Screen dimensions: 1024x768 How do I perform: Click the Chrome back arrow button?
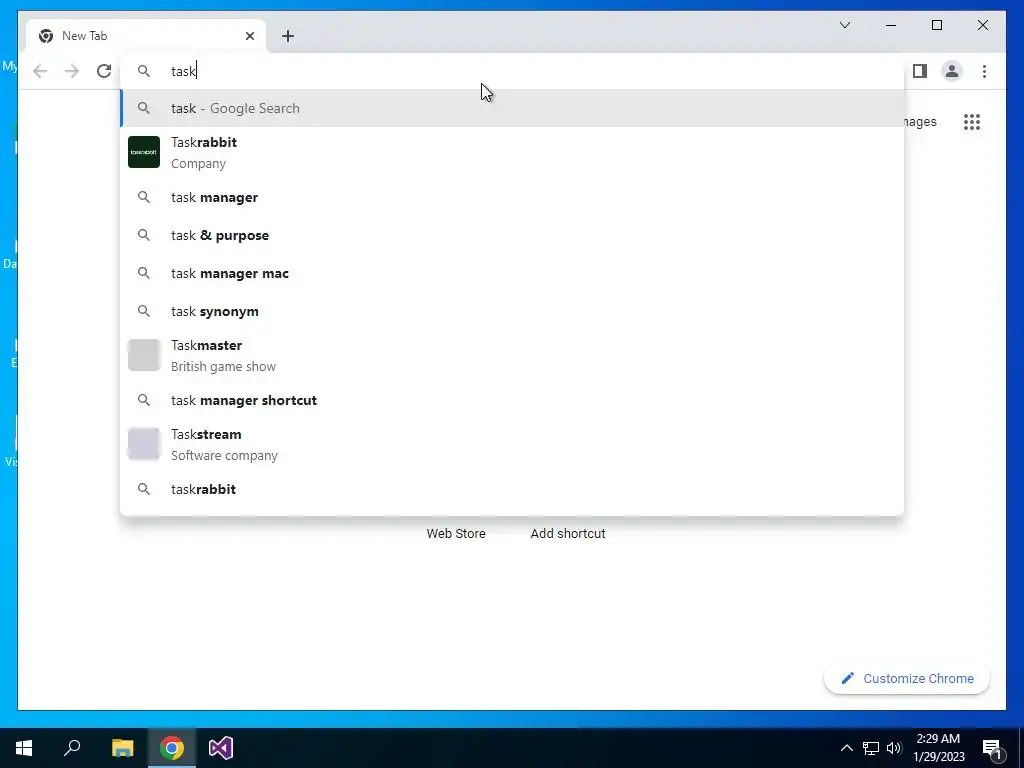click(40, 71)
